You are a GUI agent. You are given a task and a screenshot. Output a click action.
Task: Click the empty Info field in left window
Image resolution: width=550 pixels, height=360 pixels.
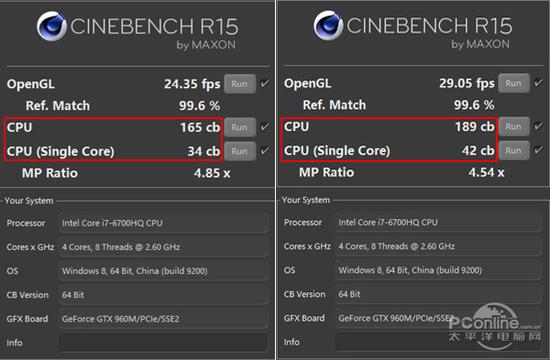[x=163, y=343]
